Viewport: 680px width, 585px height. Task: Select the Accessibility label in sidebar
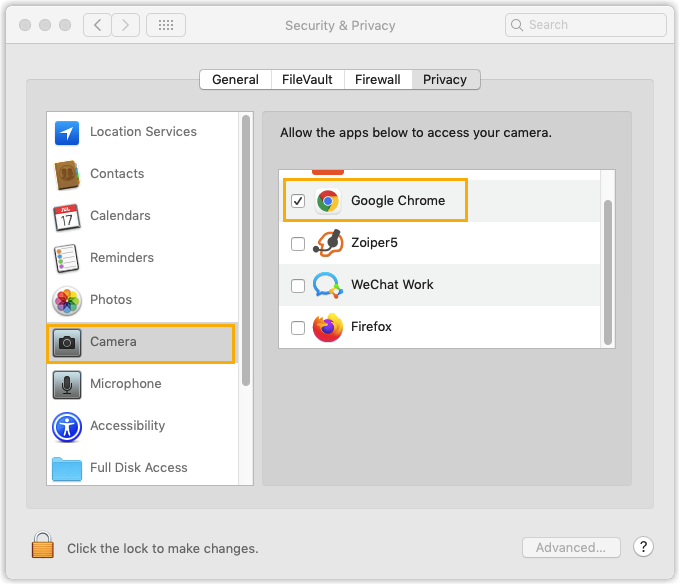tap(128, 426)
